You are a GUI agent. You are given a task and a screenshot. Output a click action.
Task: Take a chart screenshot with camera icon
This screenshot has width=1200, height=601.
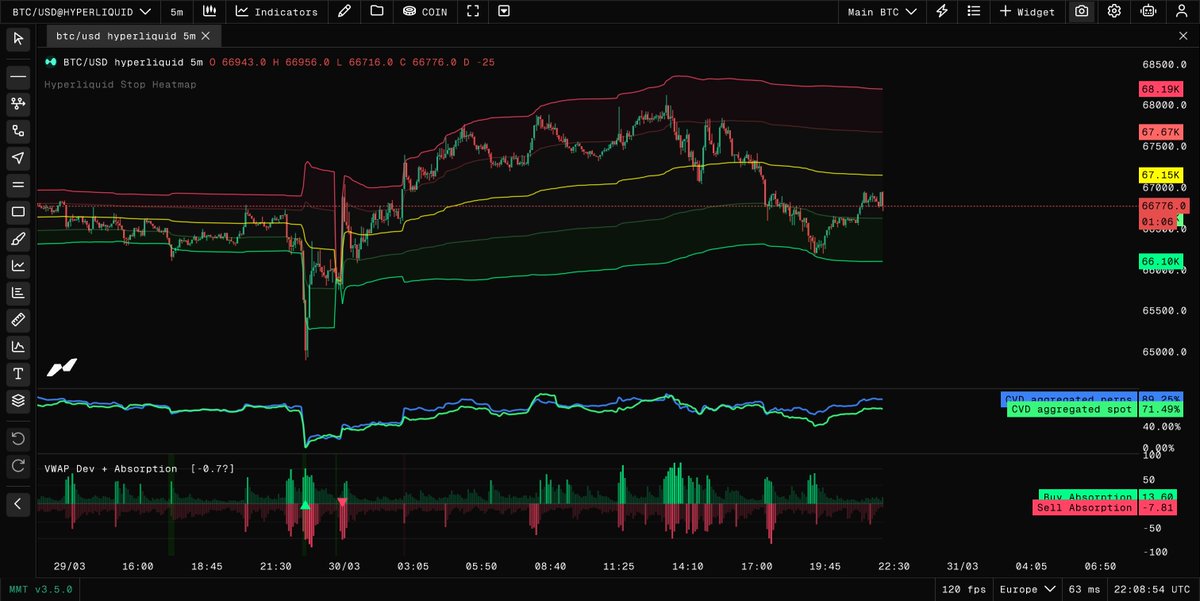point(1081,11)
